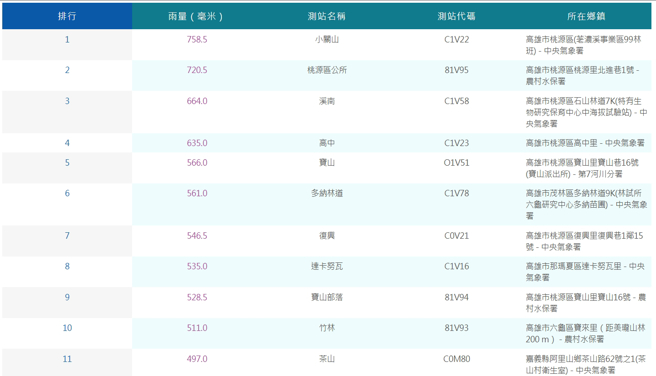Image resolution: width=656 pixels, height=376 pixels.
Task: Select station code O1V51
Action: [456, 162]
